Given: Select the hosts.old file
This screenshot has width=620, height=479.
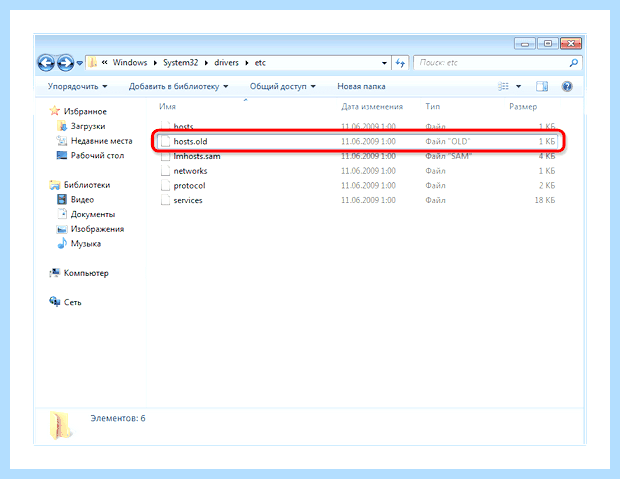Looking at the screenshot, I should [x=358, y=141].
